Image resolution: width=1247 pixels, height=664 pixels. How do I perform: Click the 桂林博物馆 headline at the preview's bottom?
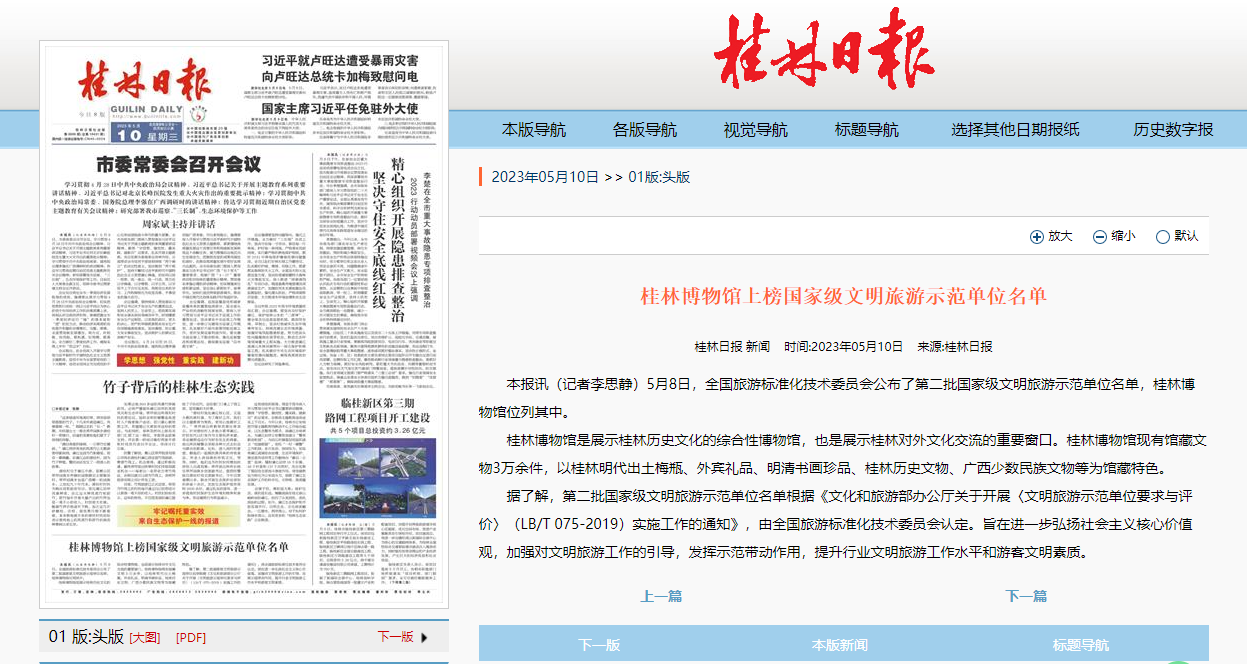(179, 547)
